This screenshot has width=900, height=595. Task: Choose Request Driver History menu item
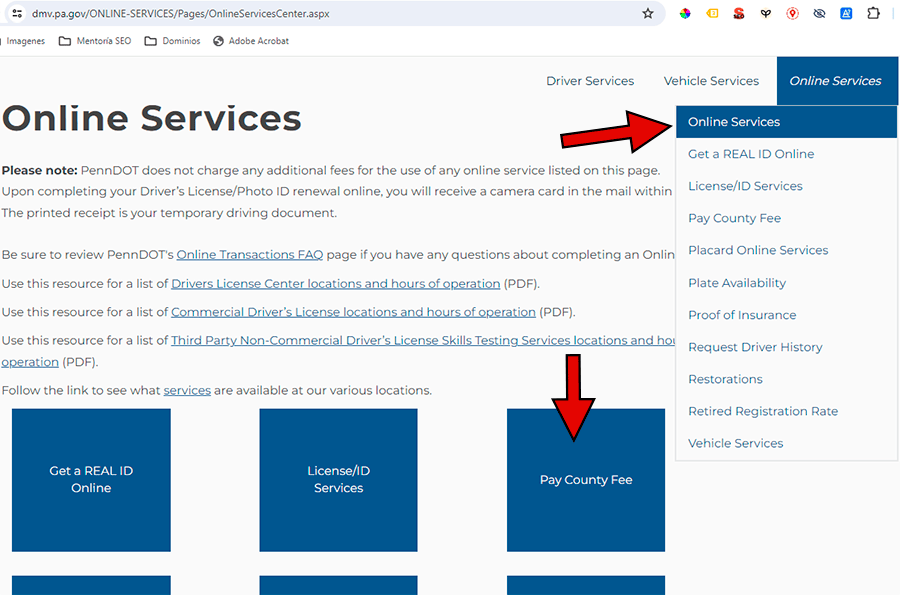point(755,347)
